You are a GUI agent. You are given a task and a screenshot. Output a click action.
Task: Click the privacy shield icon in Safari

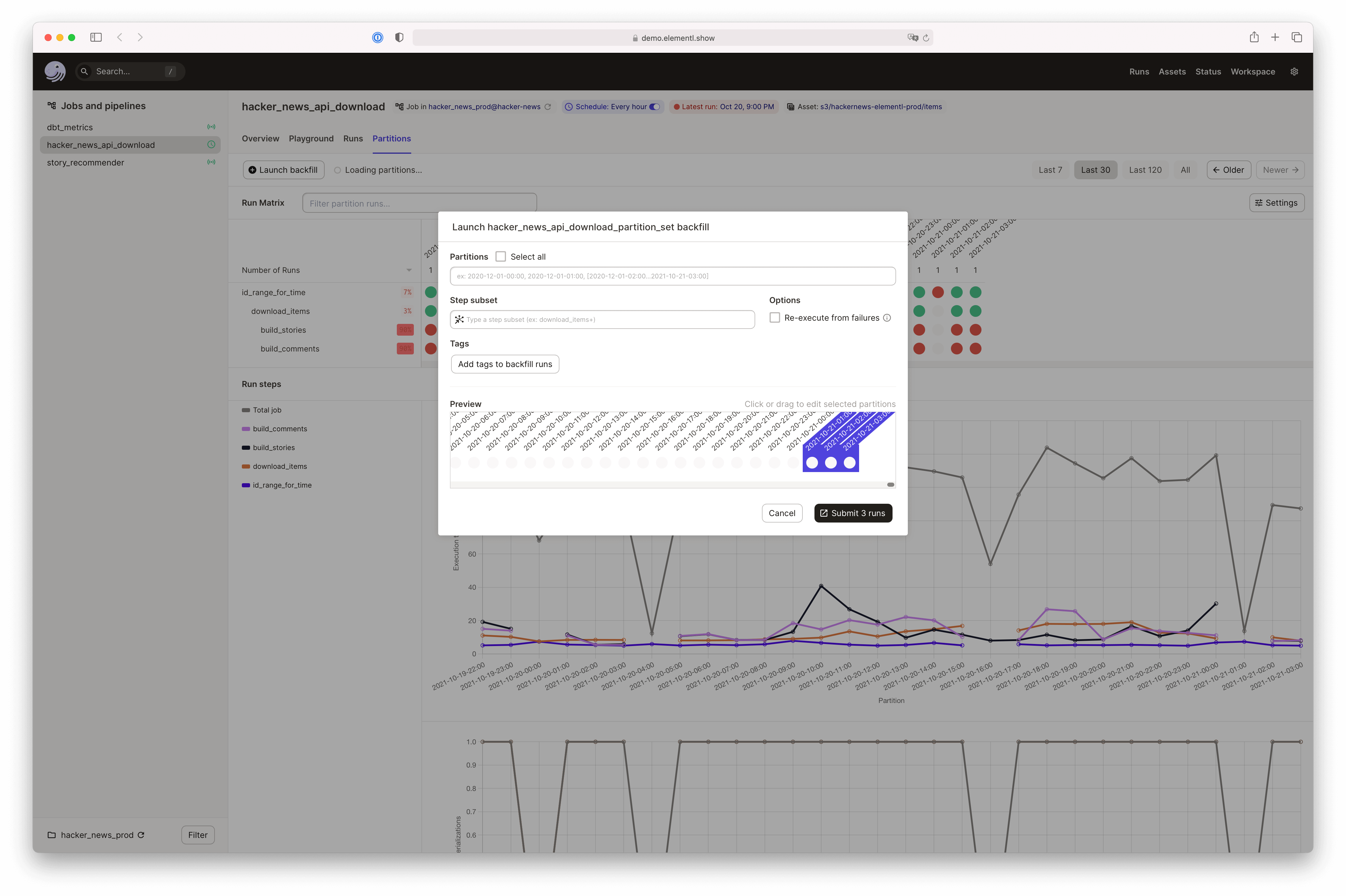click(399, 37)
